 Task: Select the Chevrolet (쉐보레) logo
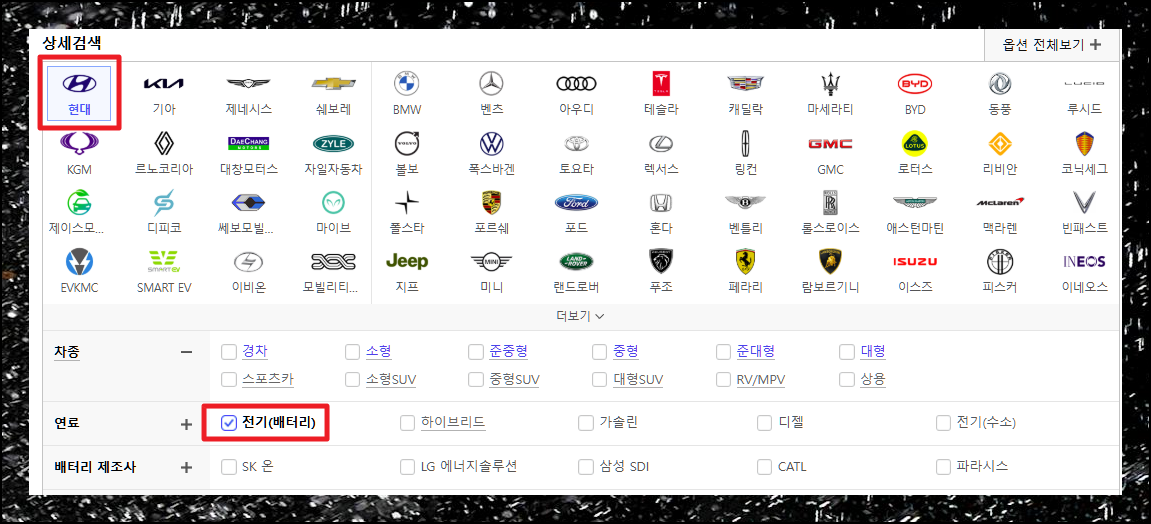[x=334, y=83]
